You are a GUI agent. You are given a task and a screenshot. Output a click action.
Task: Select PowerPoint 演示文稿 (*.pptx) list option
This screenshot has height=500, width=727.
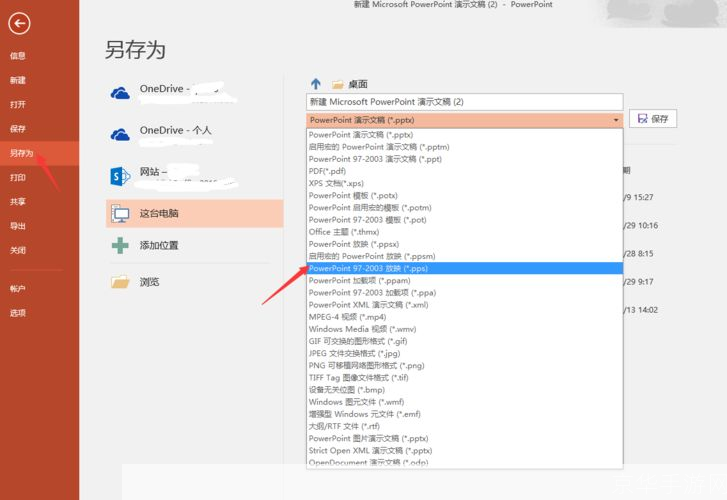tap(465, 135)
